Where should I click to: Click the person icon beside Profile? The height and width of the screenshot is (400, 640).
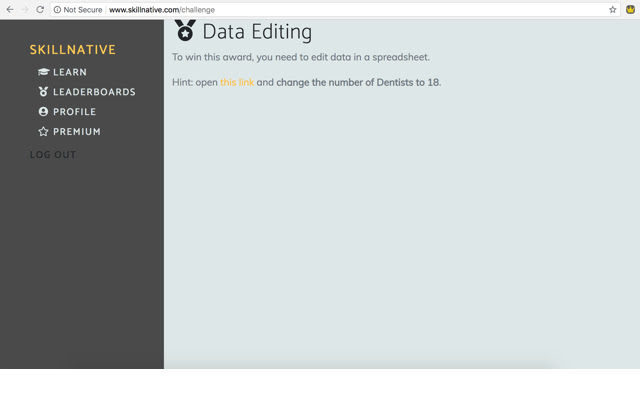(x=43, y=111)
